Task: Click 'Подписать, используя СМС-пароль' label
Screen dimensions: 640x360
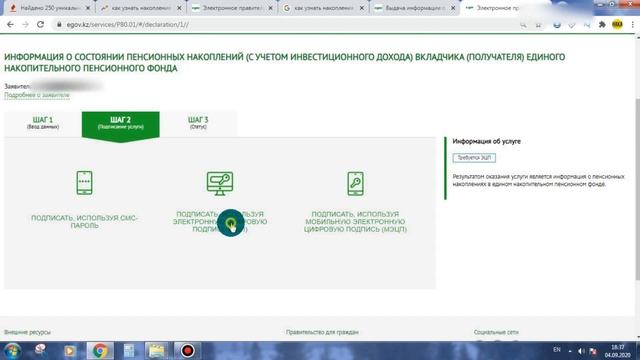Action: [x=84, y=222]
